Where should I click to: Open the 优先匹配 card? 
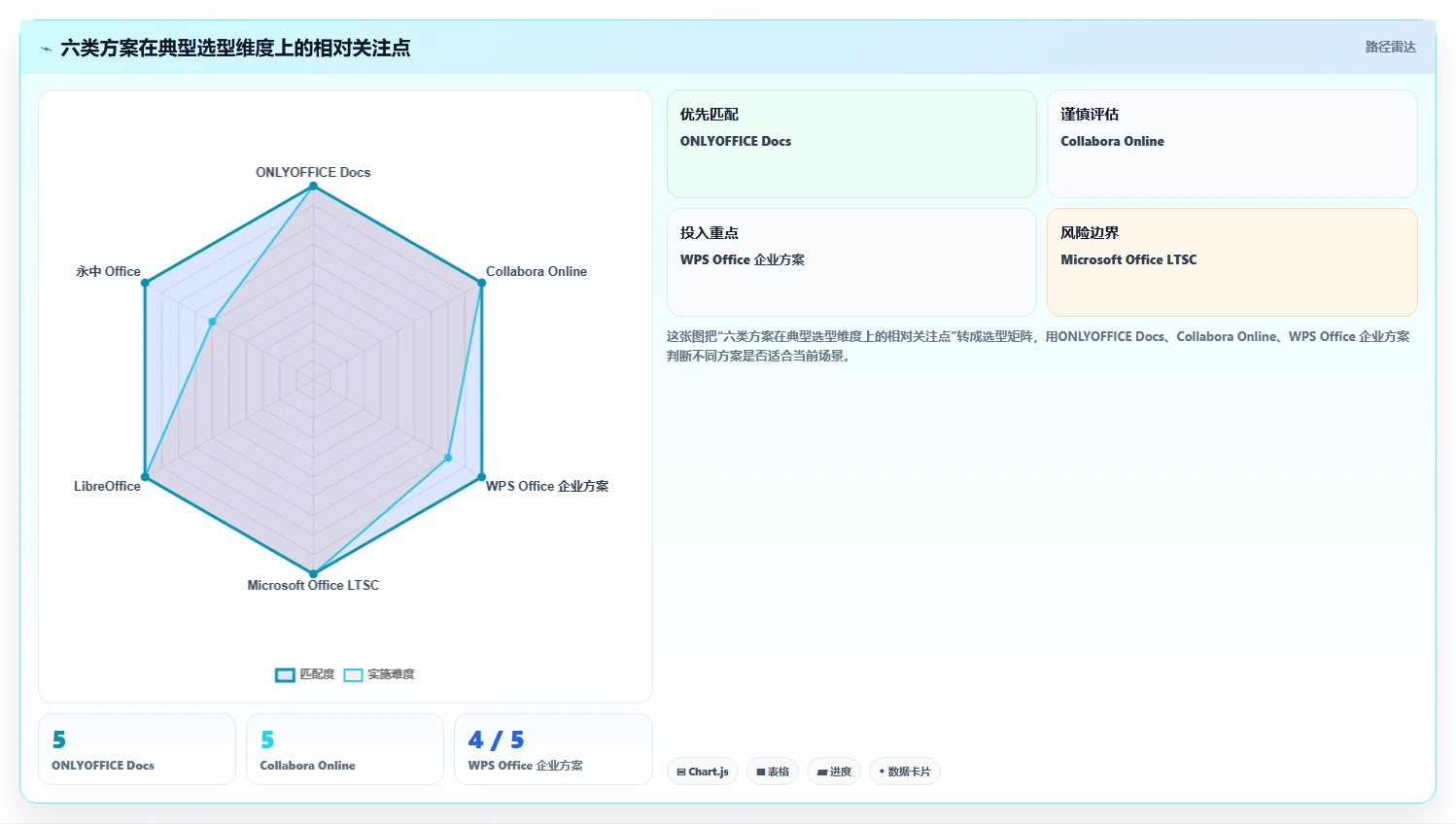pyautogui.click(x=851, y=144)
